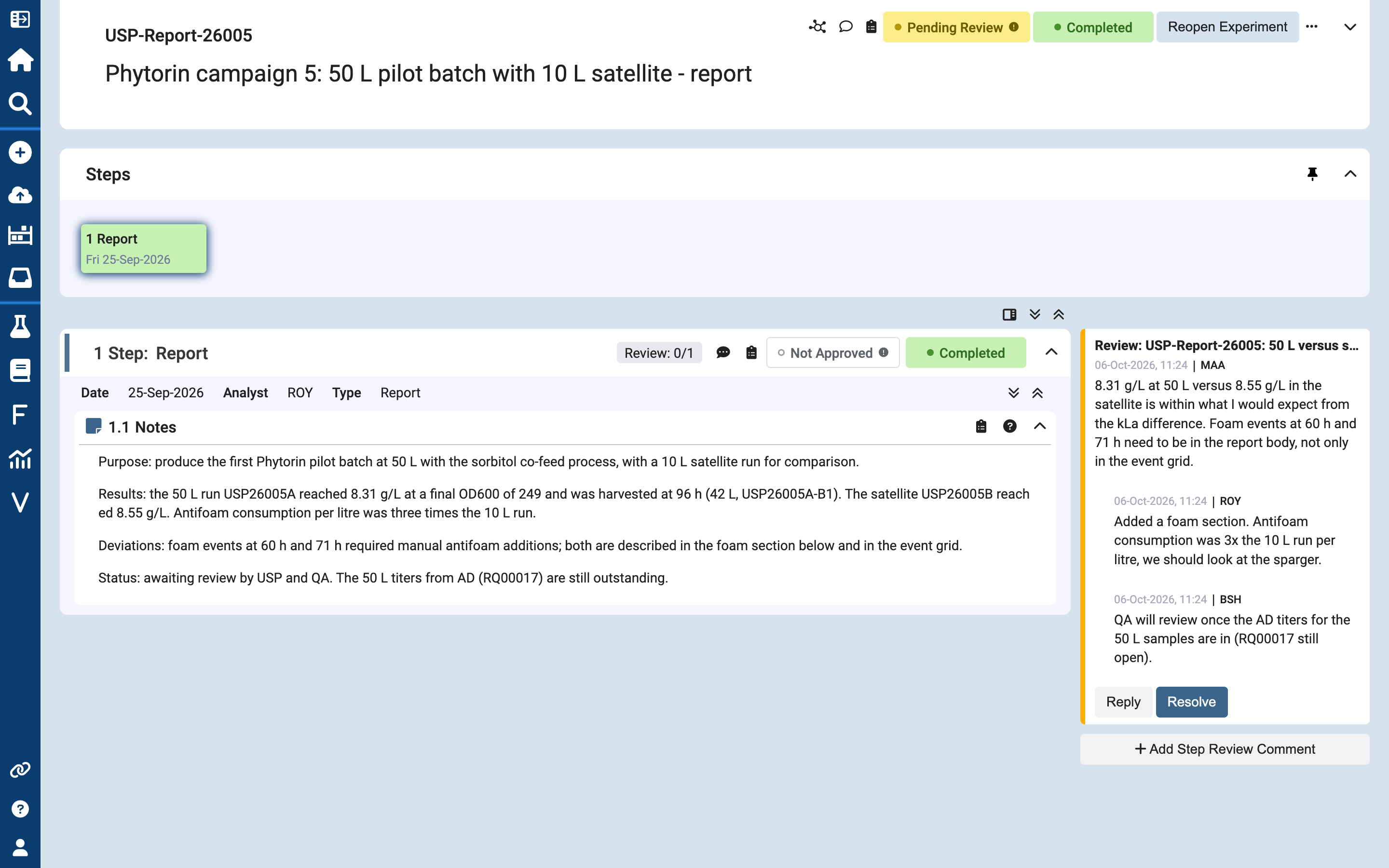Click the Status paragraph in Notes
This screenshot has width=1389, height=868.
(x=383, y=578)
